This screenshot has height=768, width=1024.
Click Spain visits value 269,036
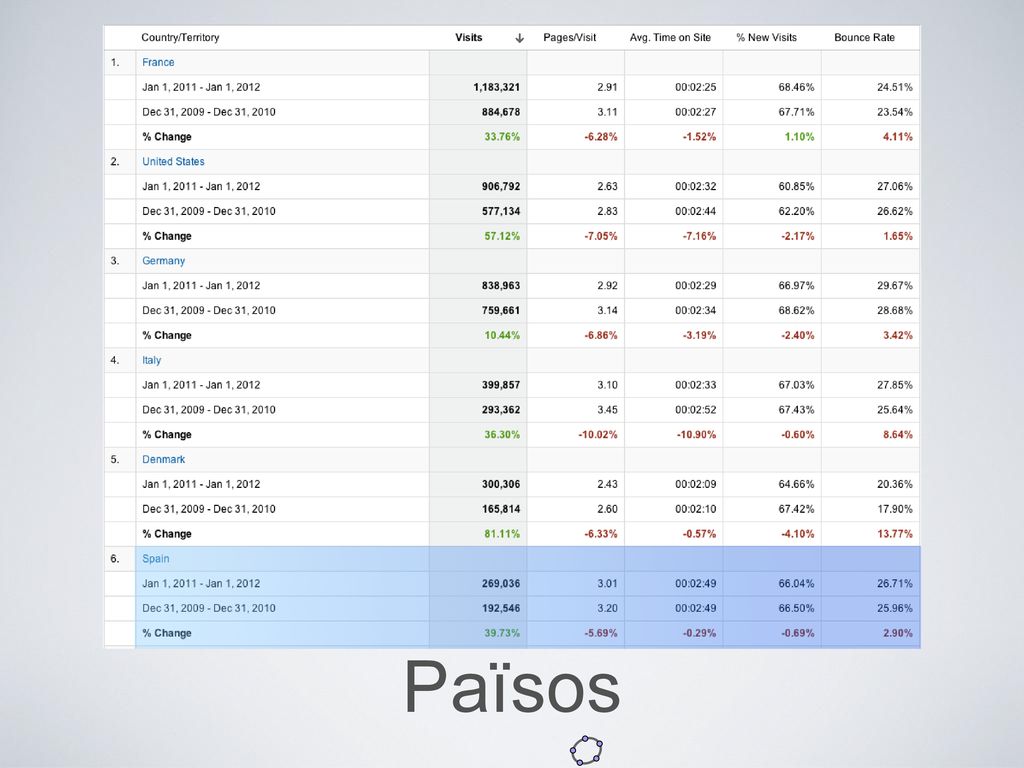click(x=501, y=583)
